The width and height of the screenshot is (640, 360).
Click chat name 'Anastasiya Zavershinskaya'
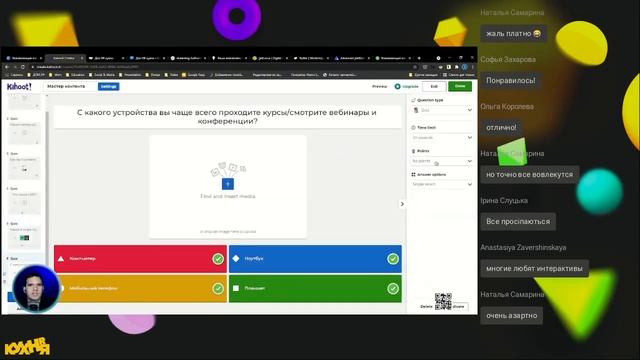[523, 247]
